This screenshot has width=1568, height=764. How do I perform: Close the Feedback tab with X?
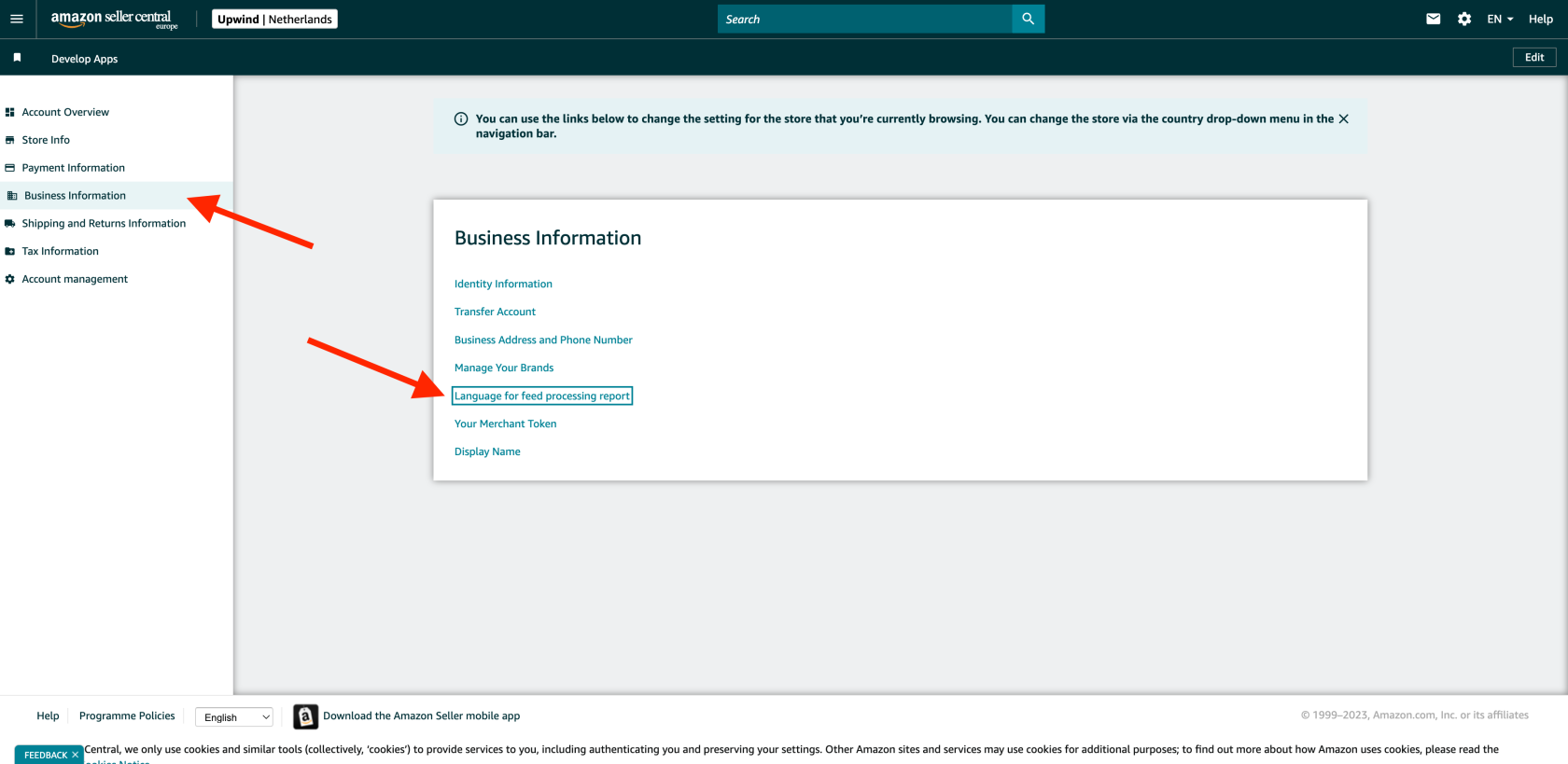tap(76, 755)
